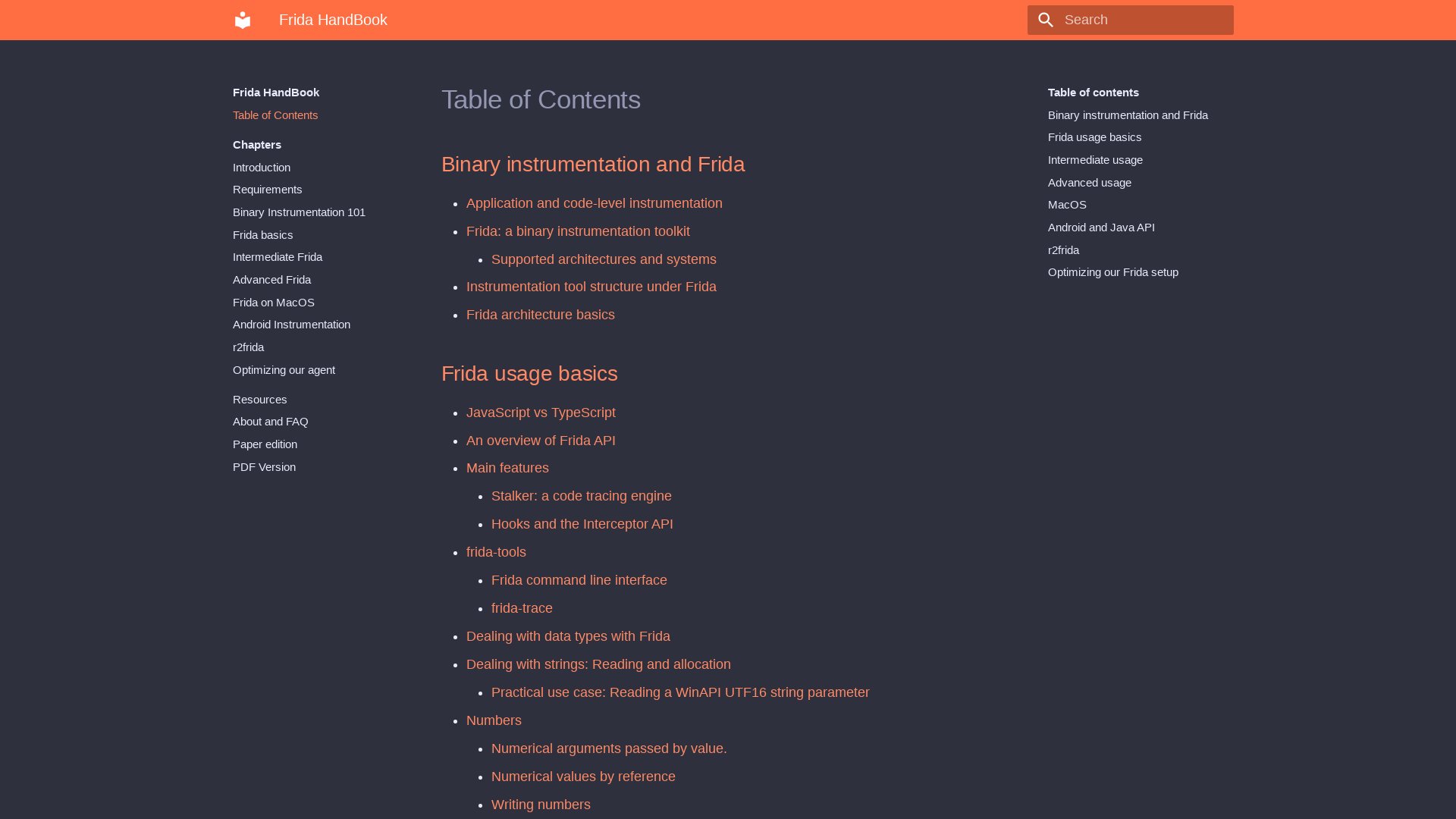Click the Binary instrumentation and Frida heading

[x=593, y=165]
